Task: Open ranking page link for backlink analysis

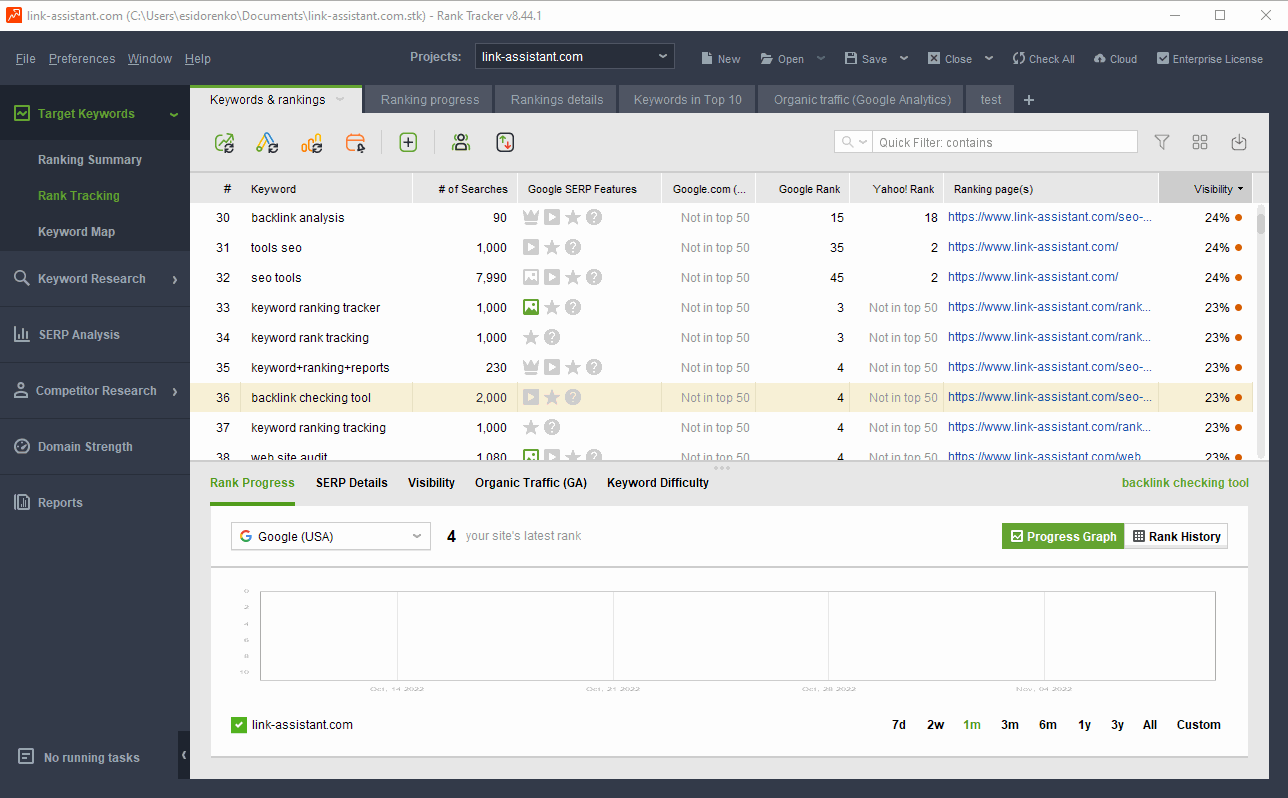Action: tap(1050, 217)
